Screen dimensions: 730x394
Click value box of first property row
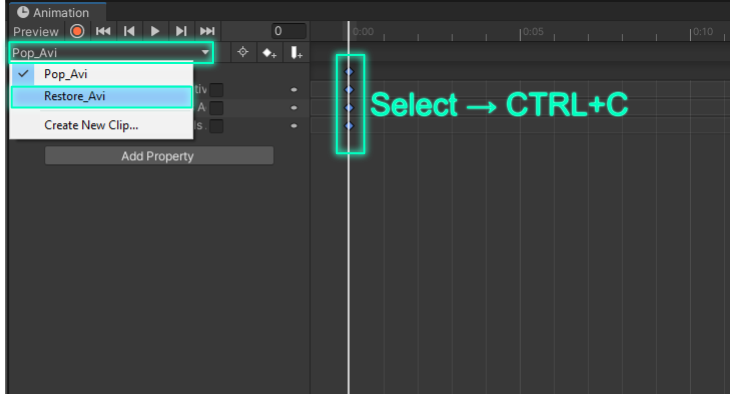216,89
